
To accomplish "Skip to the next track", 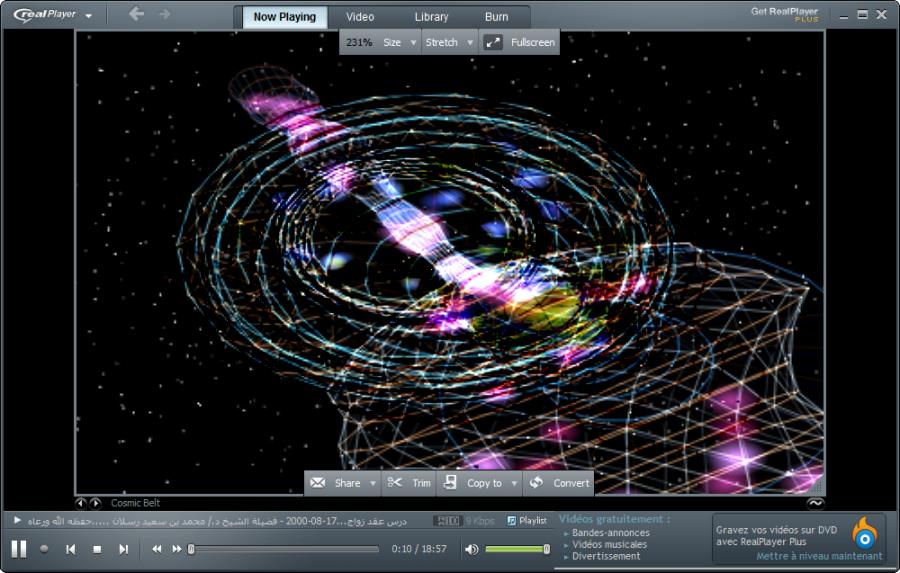I will click(123, 549).
